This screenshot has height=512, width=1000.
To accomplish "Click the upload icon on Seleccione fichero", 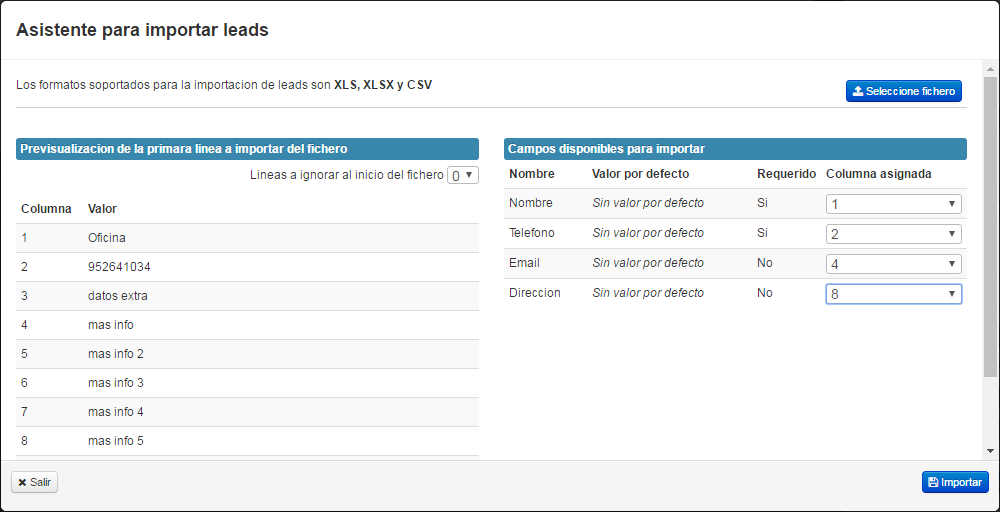I will (858, 91).
